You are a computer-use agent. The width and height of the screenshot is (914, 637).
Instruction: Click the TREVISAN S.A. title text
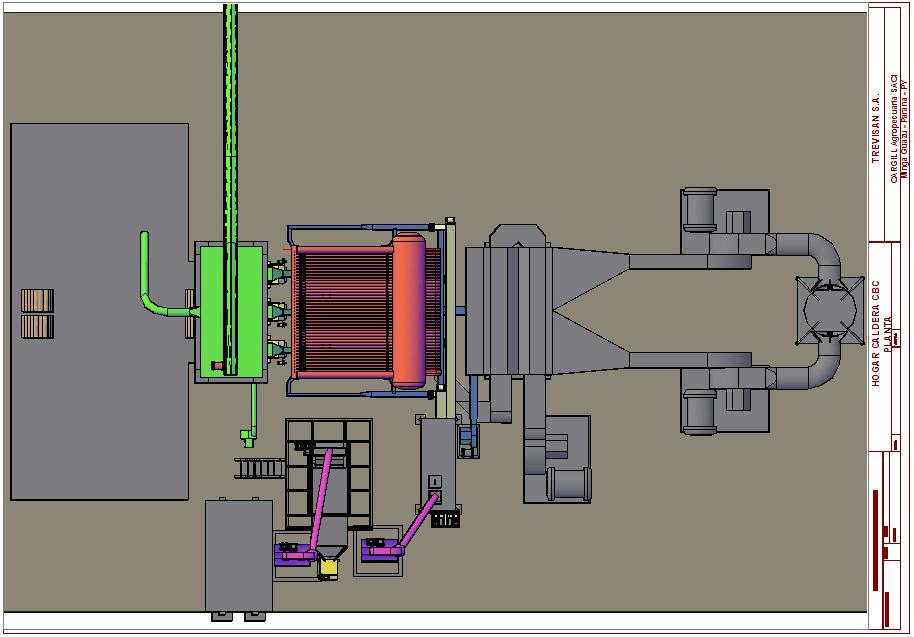point(875,126)
